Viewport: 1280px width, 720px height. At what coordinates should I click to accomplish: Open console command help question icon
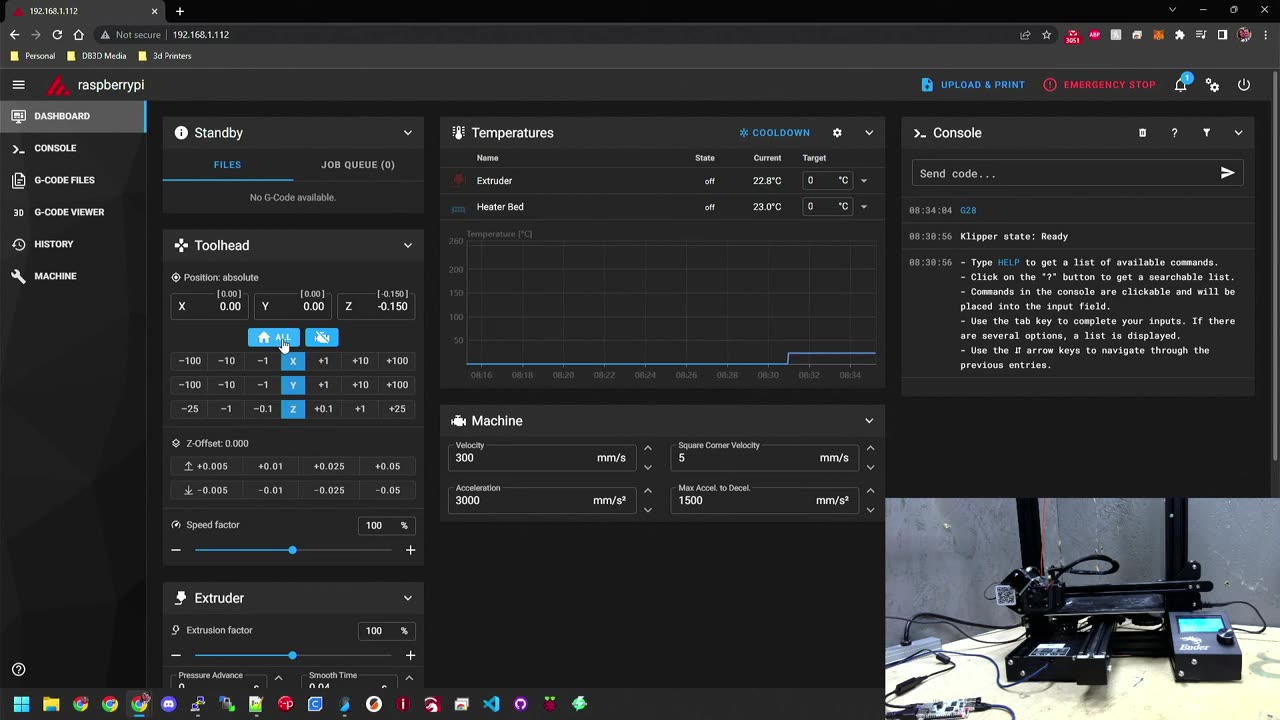[x=1174, y=133]
